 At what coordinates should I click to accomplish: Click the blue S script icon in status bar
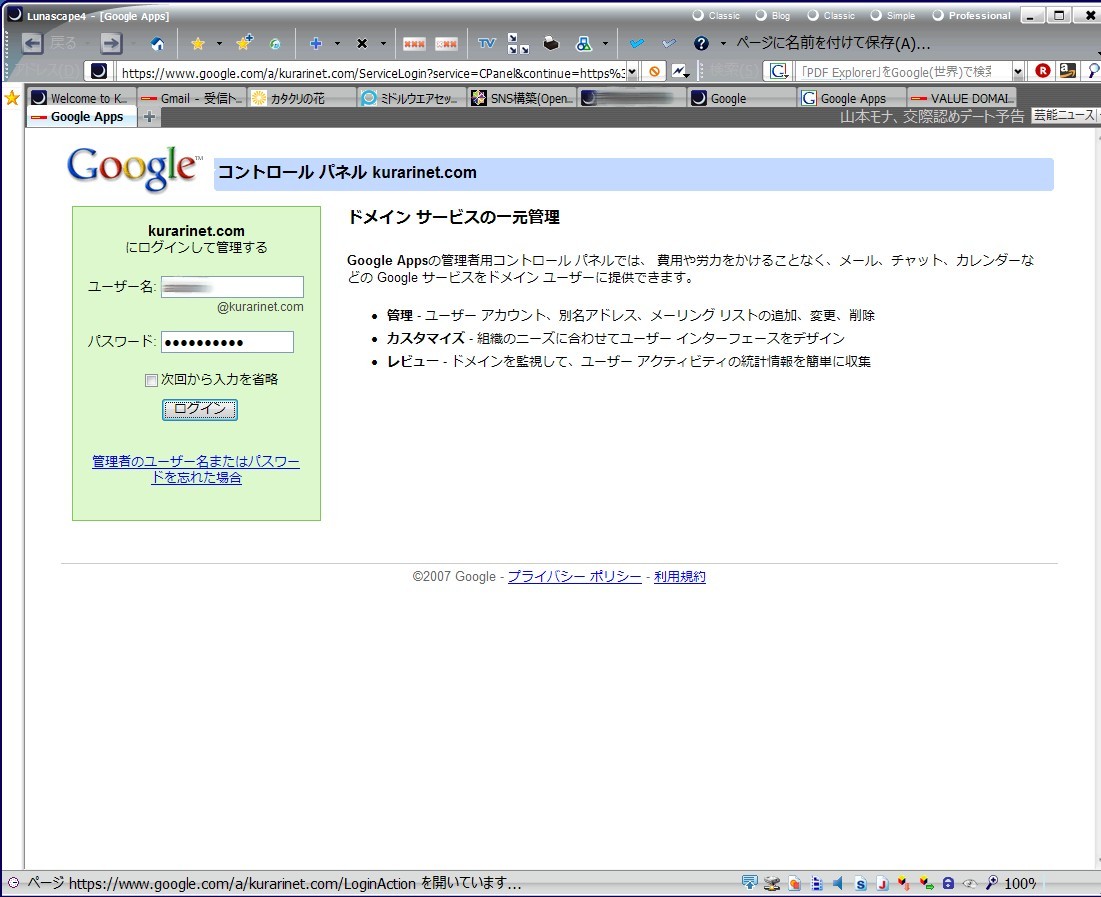point(861,884)
